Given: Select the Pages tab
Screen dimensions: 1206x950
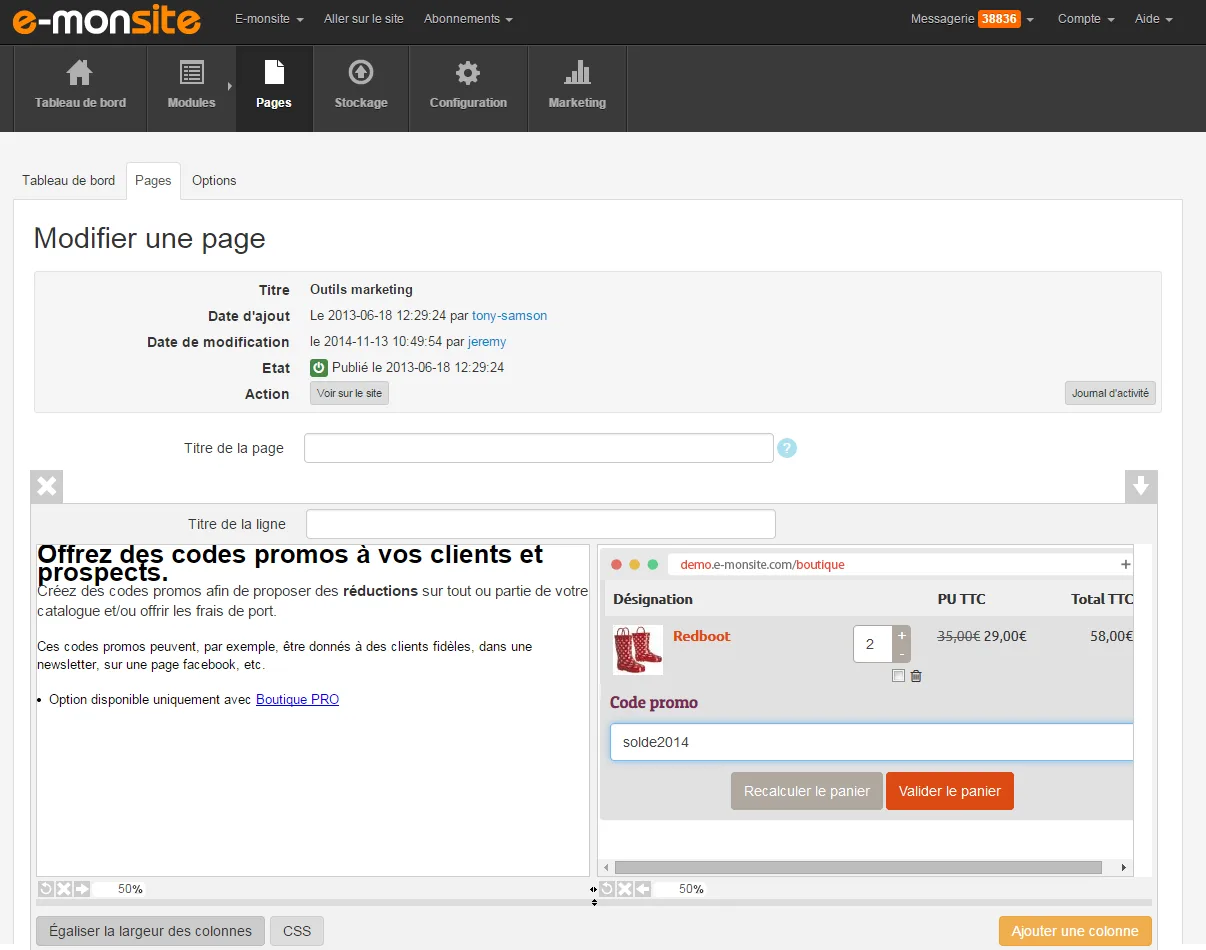Looking at the screenshot, I should click(x=153, y=181).
